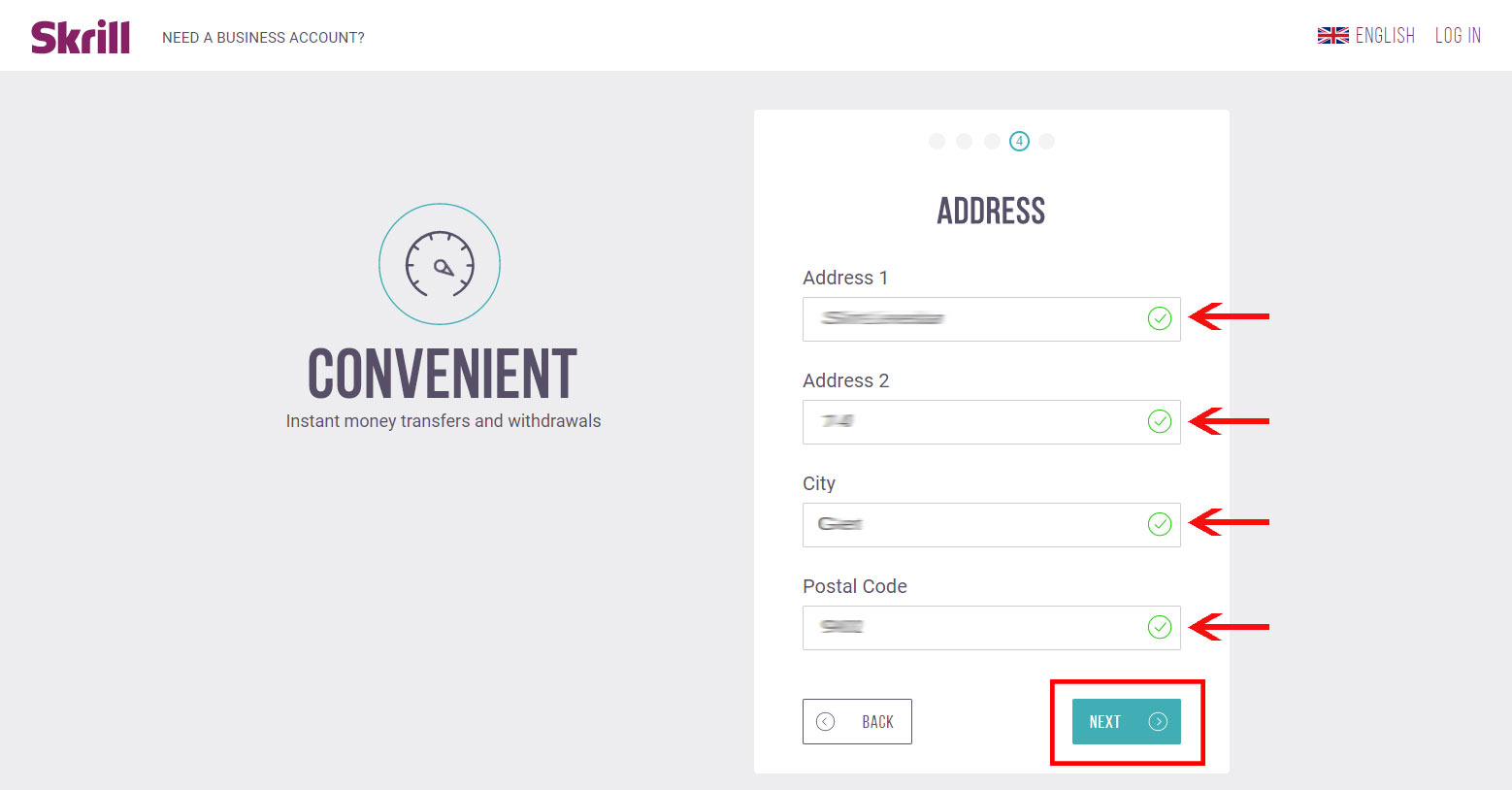This screenshot has width=1512, height=790.
Task: Click the BACK button
Action: pos(857,721)
